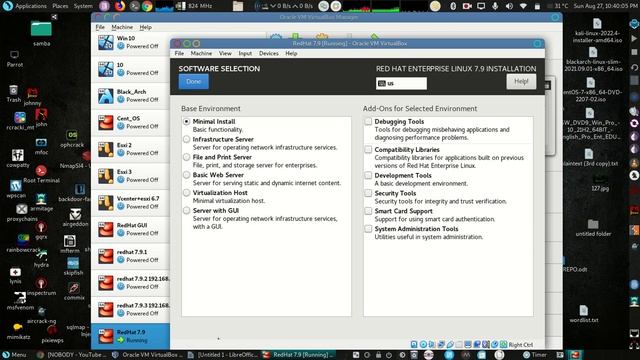Switch to NOBODY YouTube taskbar entry
The height and width of the screenshot is (360, 640).
click(72, 355)
